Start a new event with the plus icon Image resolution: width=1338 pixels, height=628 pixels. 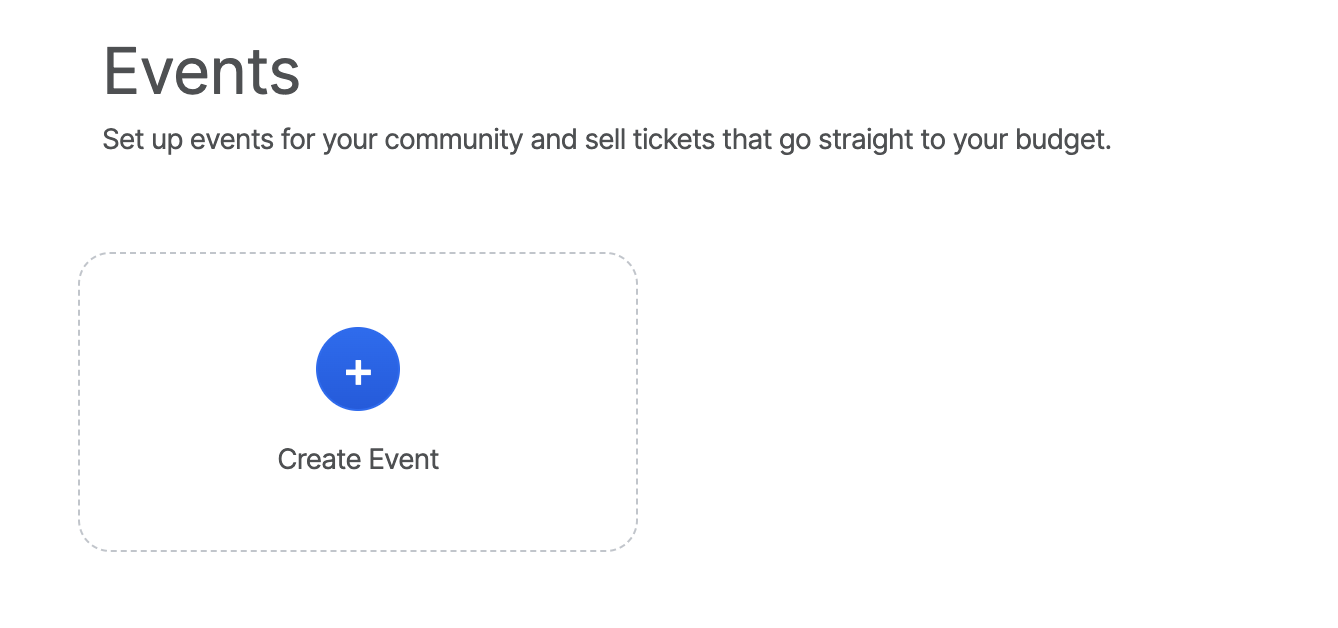coord(358,369)
